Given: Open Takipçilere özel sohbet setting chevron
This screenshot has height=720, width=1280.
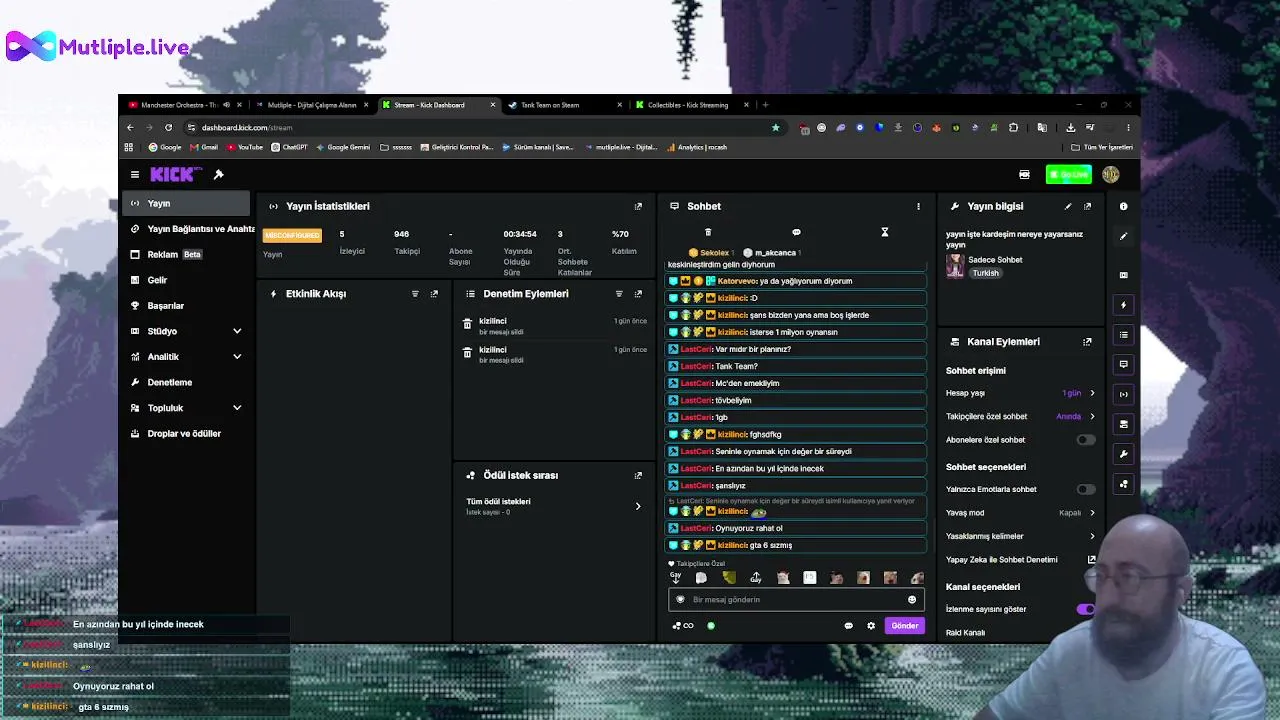Looking at the screenshot, I should (x=1092, y=417).
